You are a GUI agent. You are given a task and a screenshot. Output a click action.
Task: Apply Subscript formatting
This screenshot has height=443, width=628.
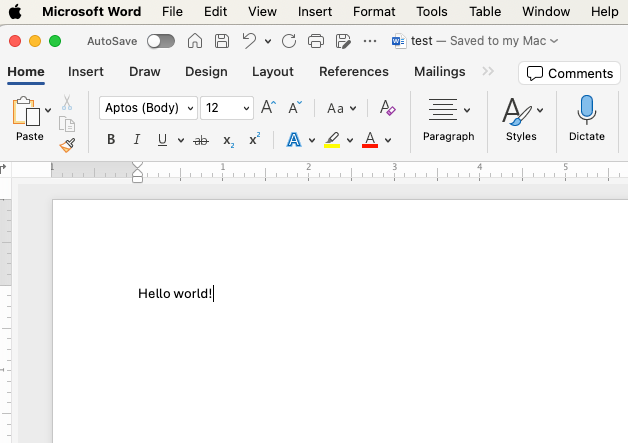(x=228, y=141)
